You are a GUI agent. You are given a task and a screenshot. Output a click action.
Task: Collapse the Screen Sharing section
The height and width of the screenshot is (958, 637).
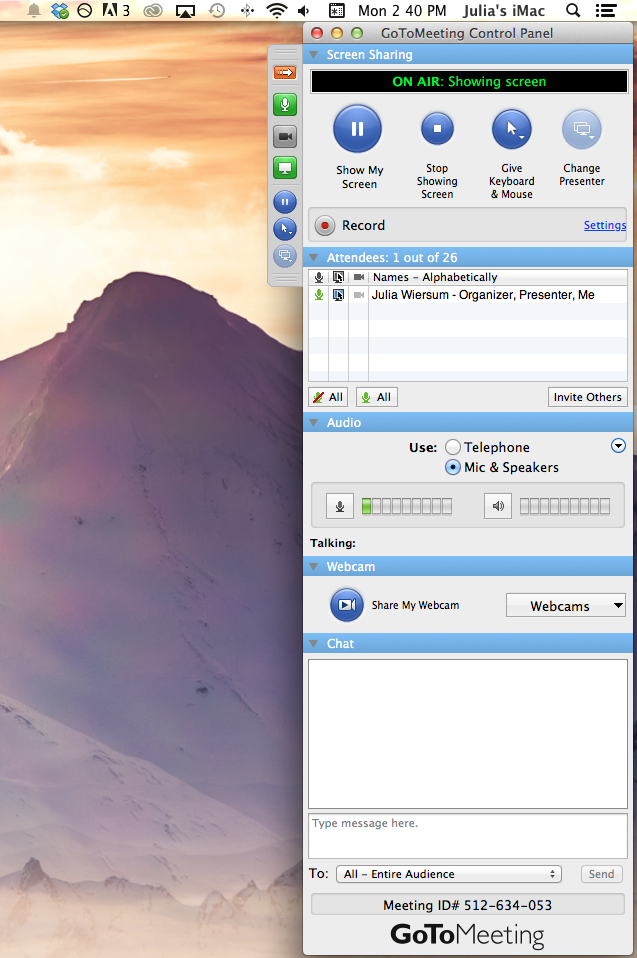(x=314, y=55)
